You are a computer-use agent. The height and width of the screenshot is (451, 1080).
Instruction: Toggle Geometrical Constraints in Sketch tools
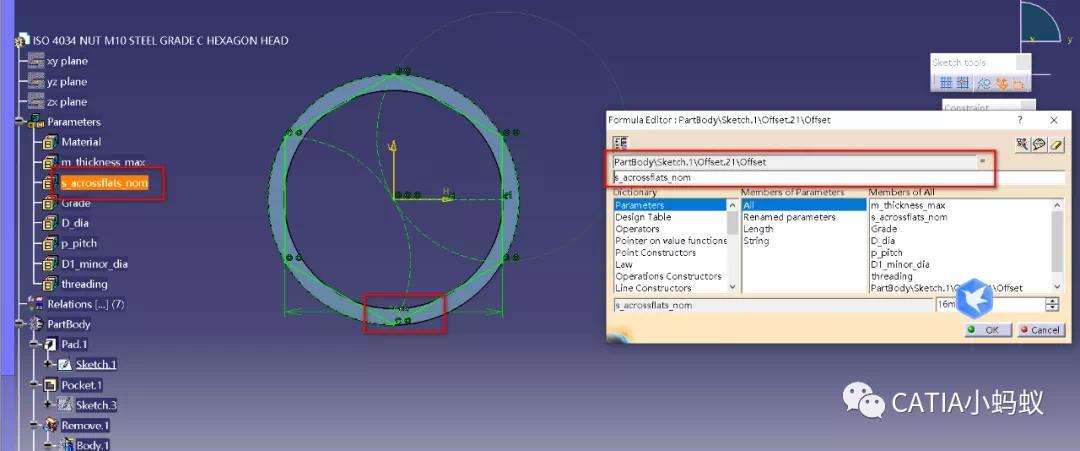1001,83
